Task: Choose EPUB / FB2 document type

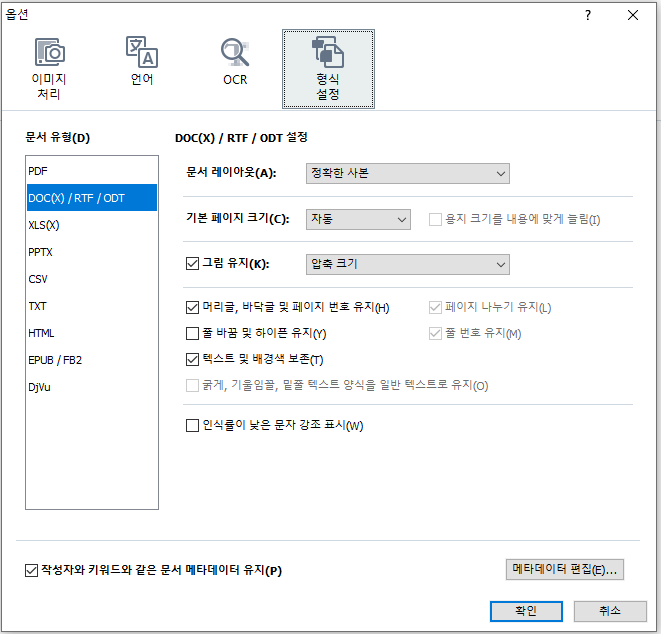Action: pyautogui.click(x=92, y=360)
